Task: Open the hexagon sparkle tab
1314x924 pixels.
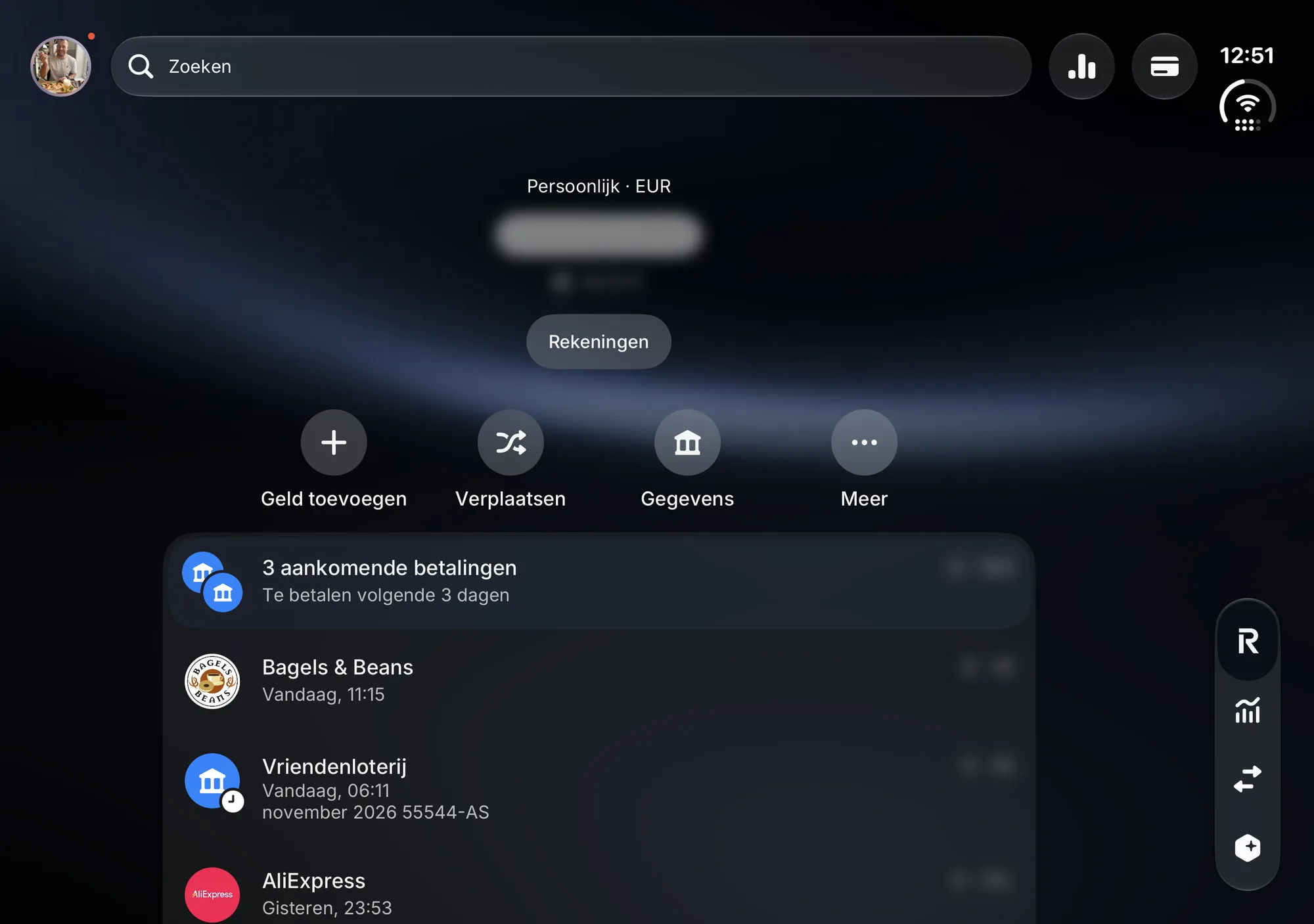Action: coord(1248,847)
